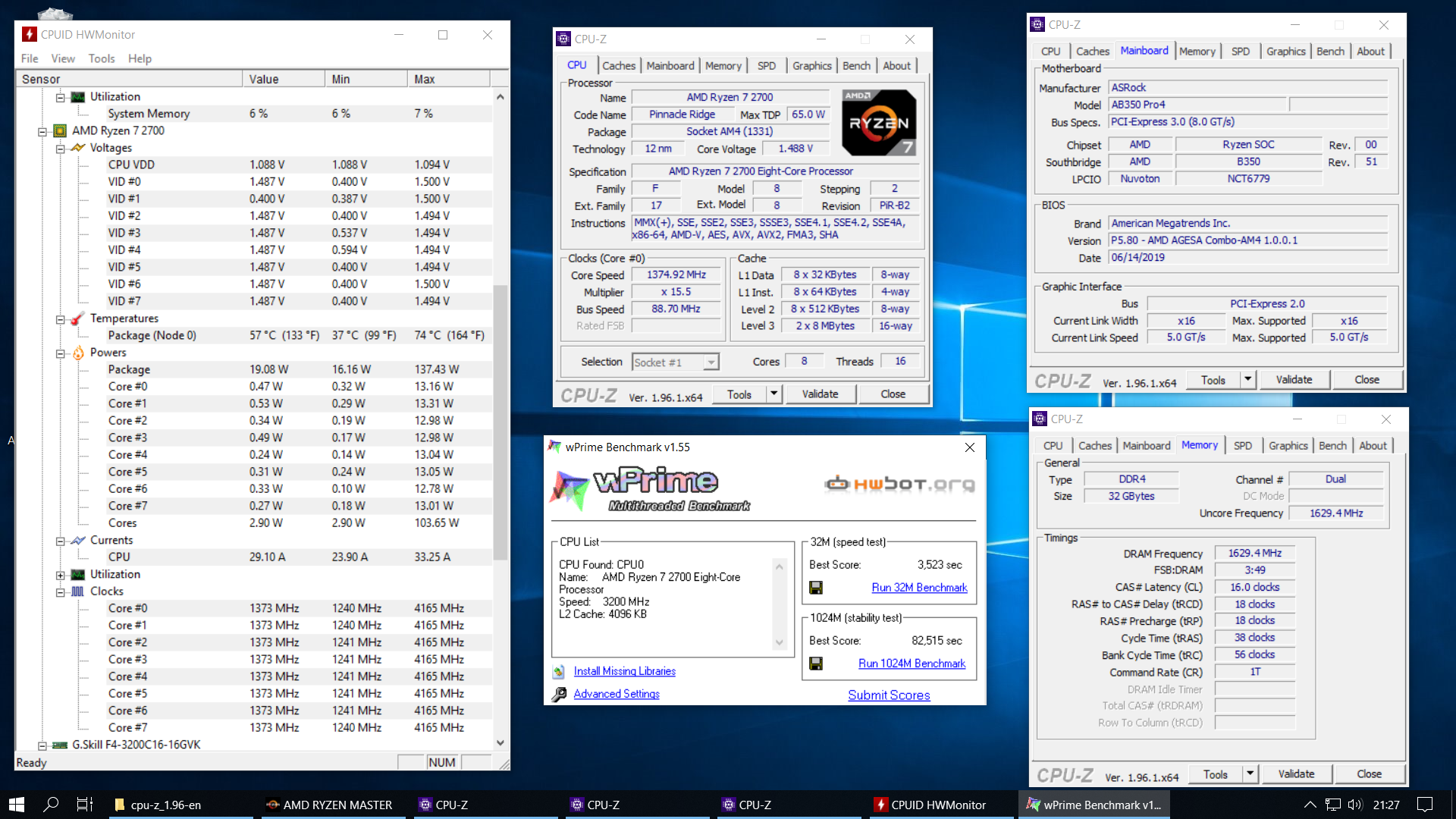This screenshot has height=819, width=1456.
Task: Collapse the Powers tree node
Action: tap(60, 353)
